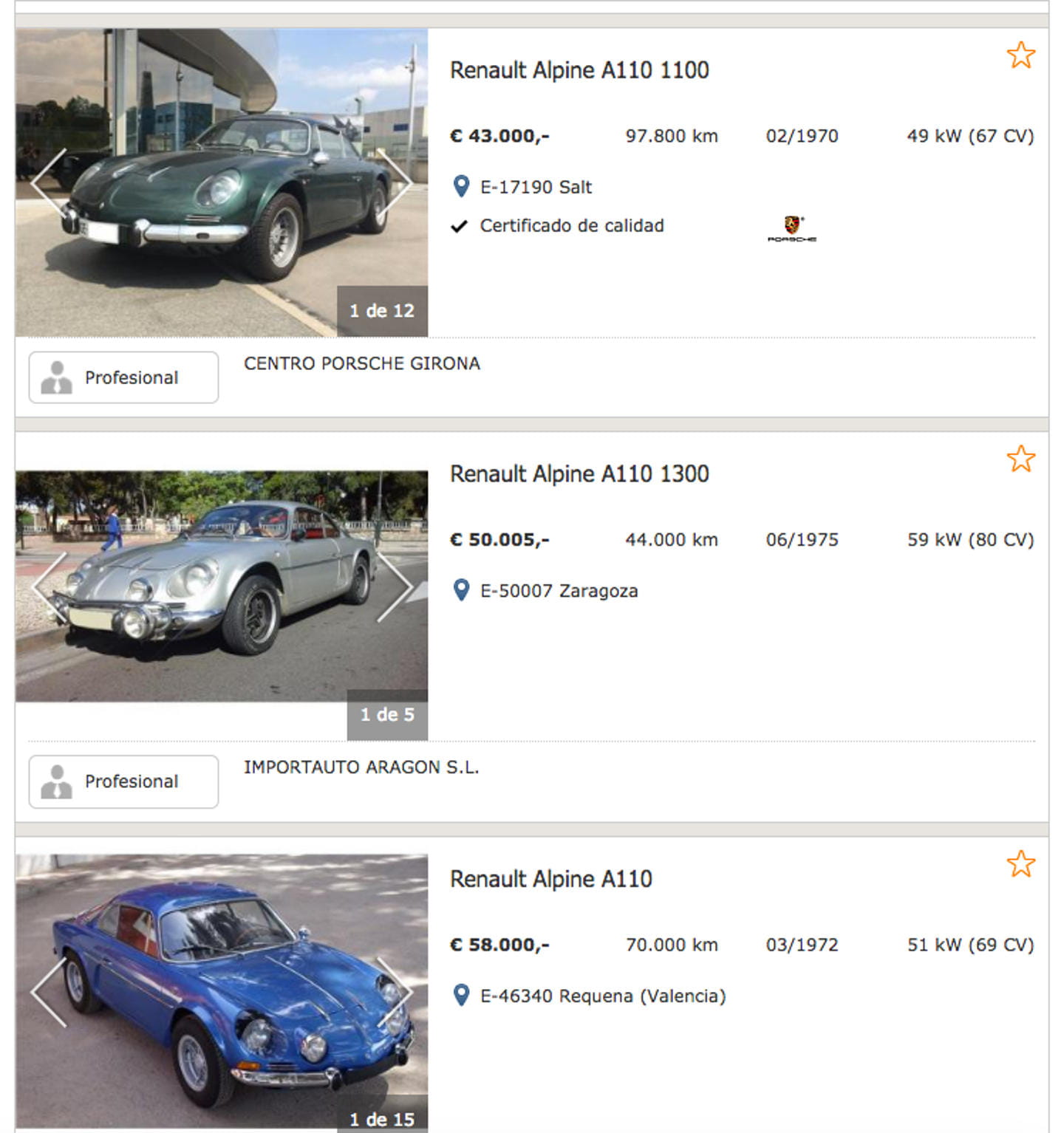Open the silver Alpine A110 1300 photo
This screenshot has height=1133, width=1064.
pos(222,586)
